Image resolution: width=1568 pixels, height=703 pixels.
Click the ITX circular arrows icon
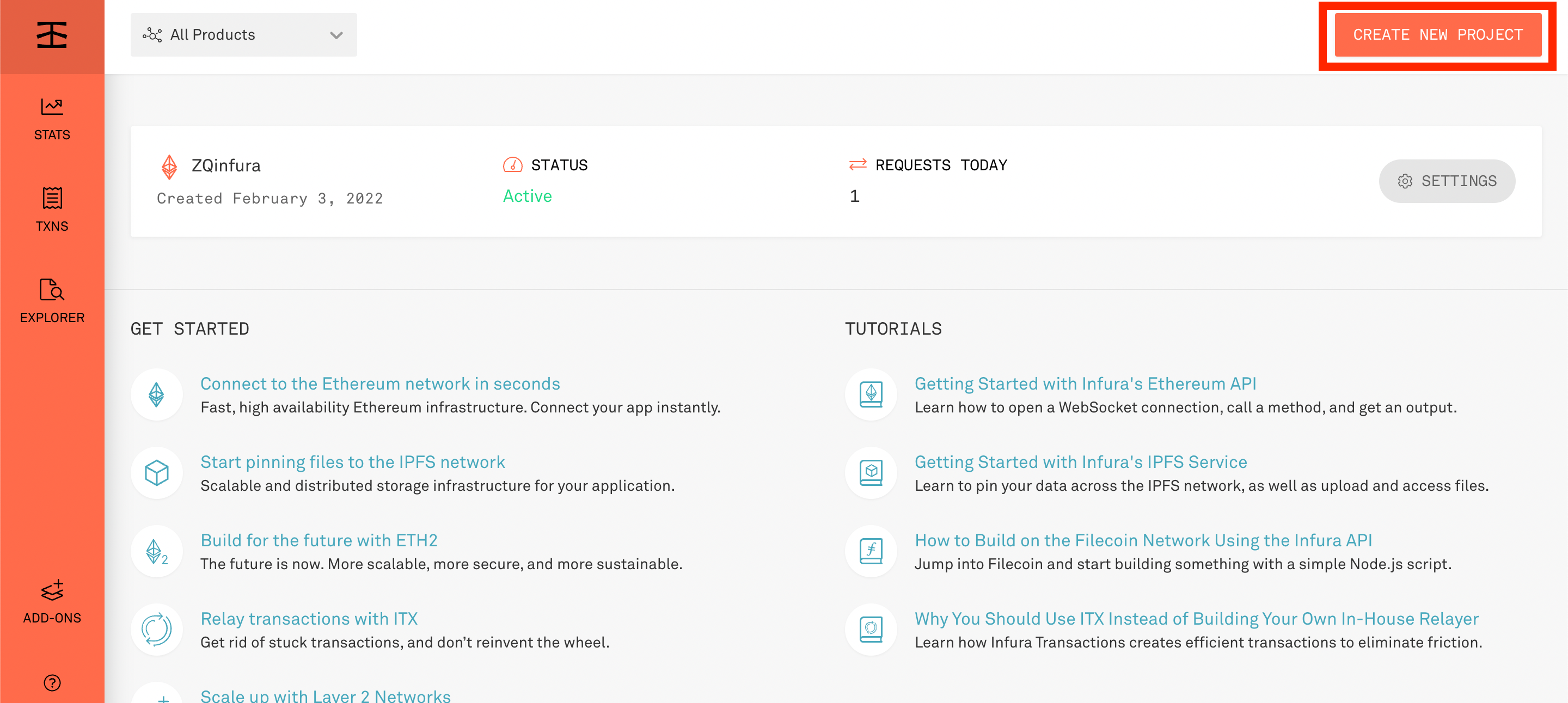coord(156,630)
